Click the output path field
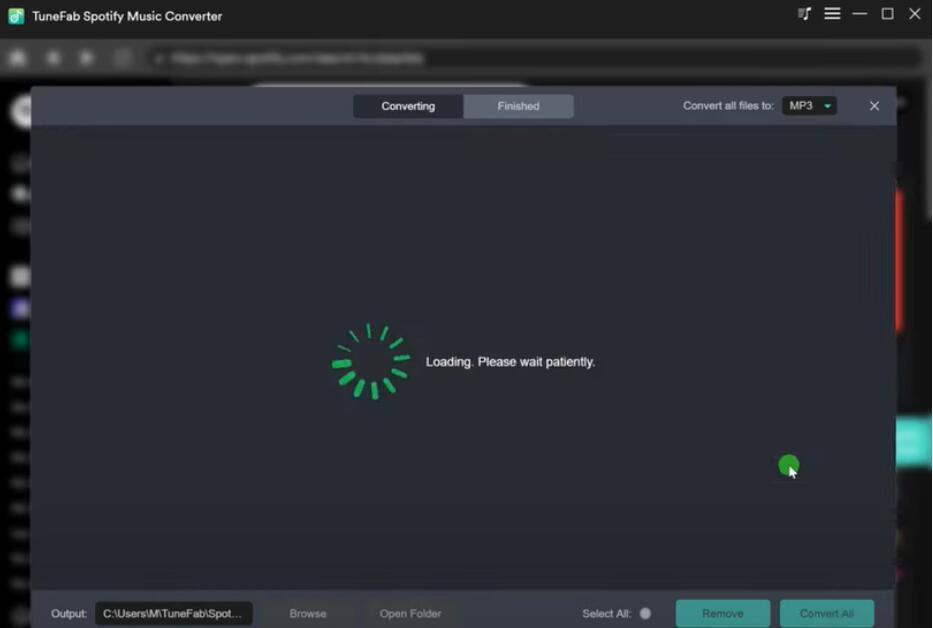Screen dimensions: 933x628 pos(173,613)
